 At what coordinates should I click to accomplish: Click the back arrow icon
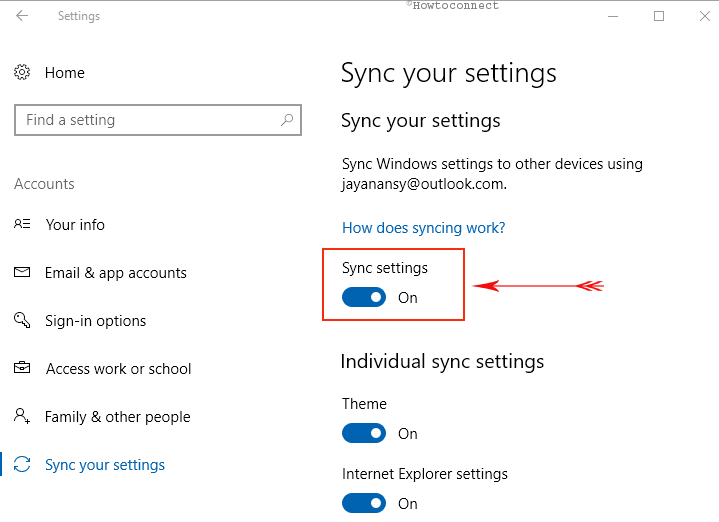22,16
